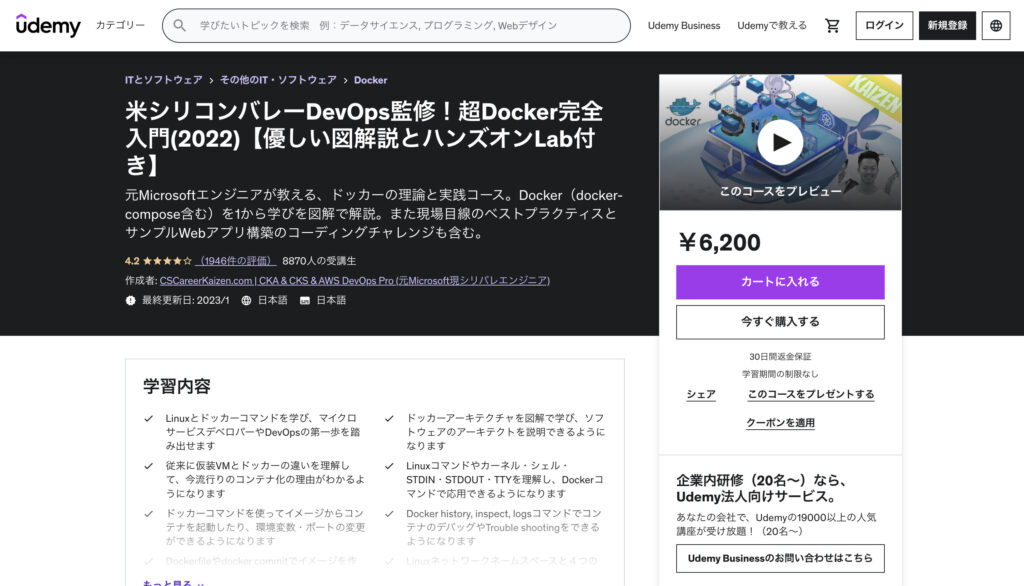This screenshot has width=1024, height=586.
Task: Click the 8870人の受講生 text
Action: click(x=319, y=261)
